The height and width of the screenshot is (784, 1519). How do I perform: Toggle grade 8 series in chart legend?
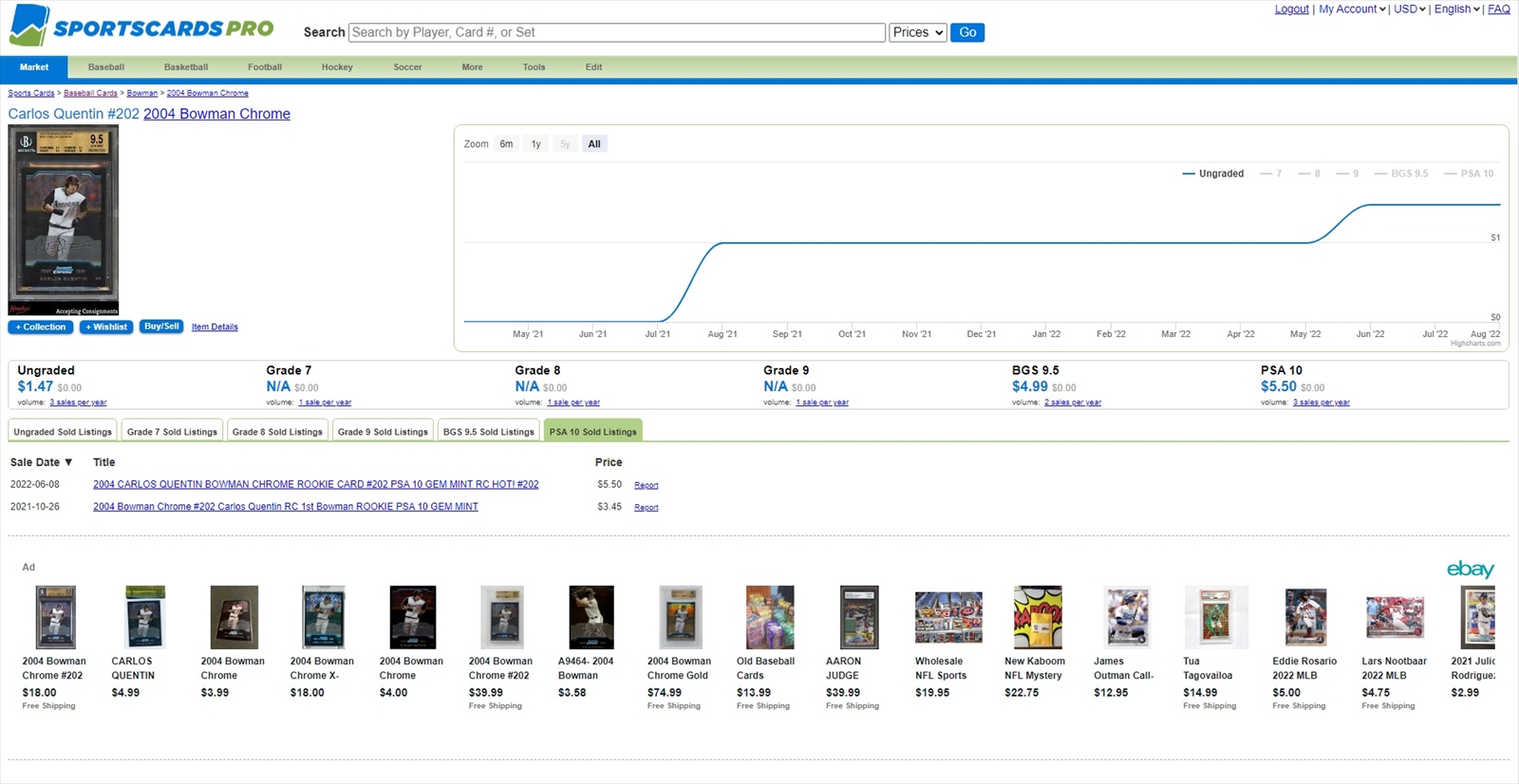tap(1309, 174)
